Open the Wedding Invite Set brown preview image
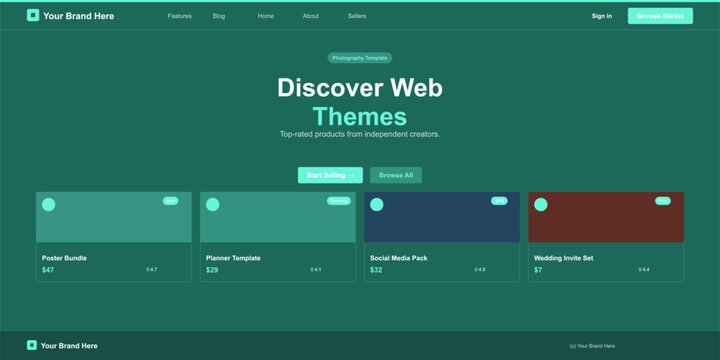Viewport: 720px width, 360px height. tap(606, 217)
